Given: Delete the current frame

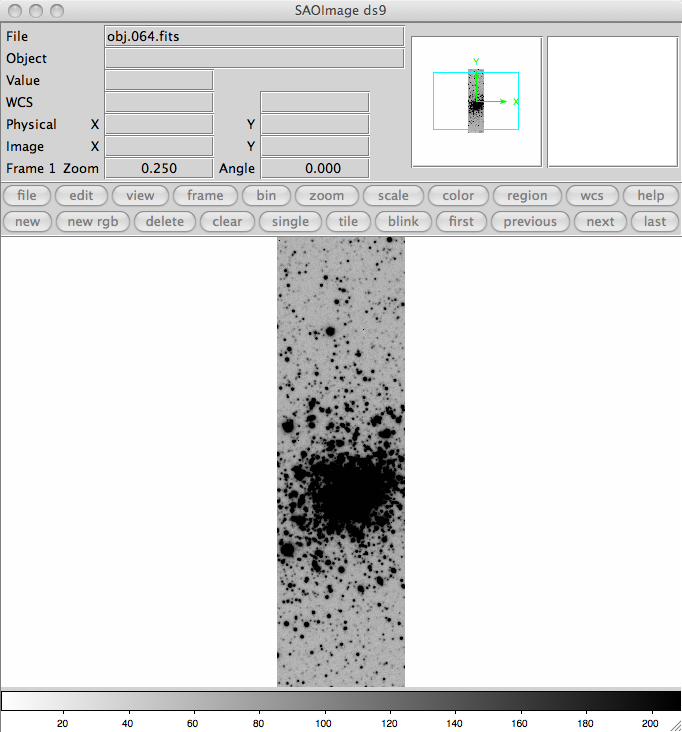Looking at the screenshot, I should 165,221.
